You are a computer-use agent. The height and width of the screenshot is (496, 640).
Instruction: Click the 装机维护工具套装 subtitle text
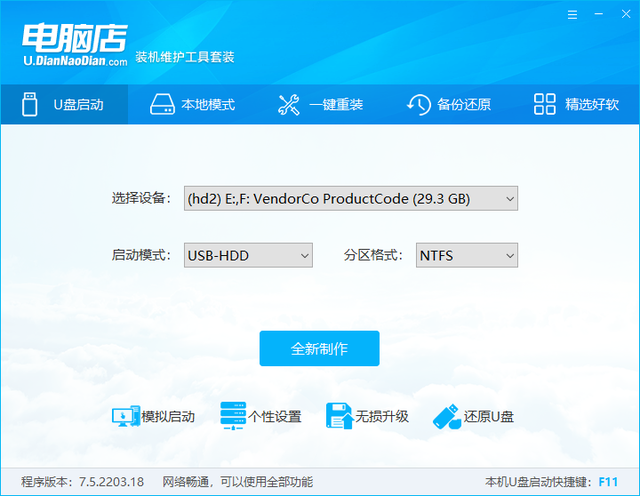coord(185,57)
